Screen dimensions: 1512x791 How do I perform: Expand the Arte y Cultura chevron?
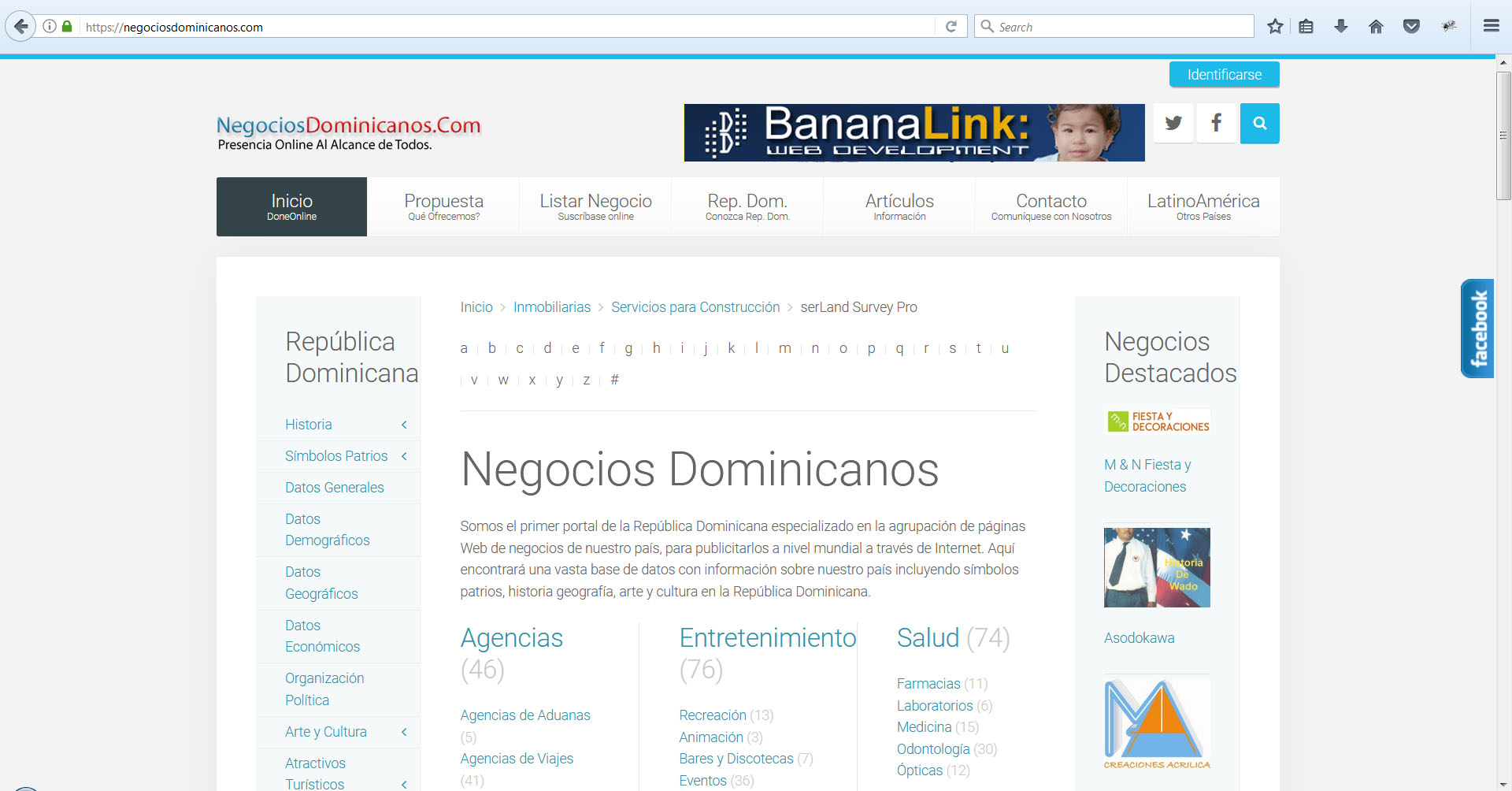pyautogui.click(x=404, y=732)
